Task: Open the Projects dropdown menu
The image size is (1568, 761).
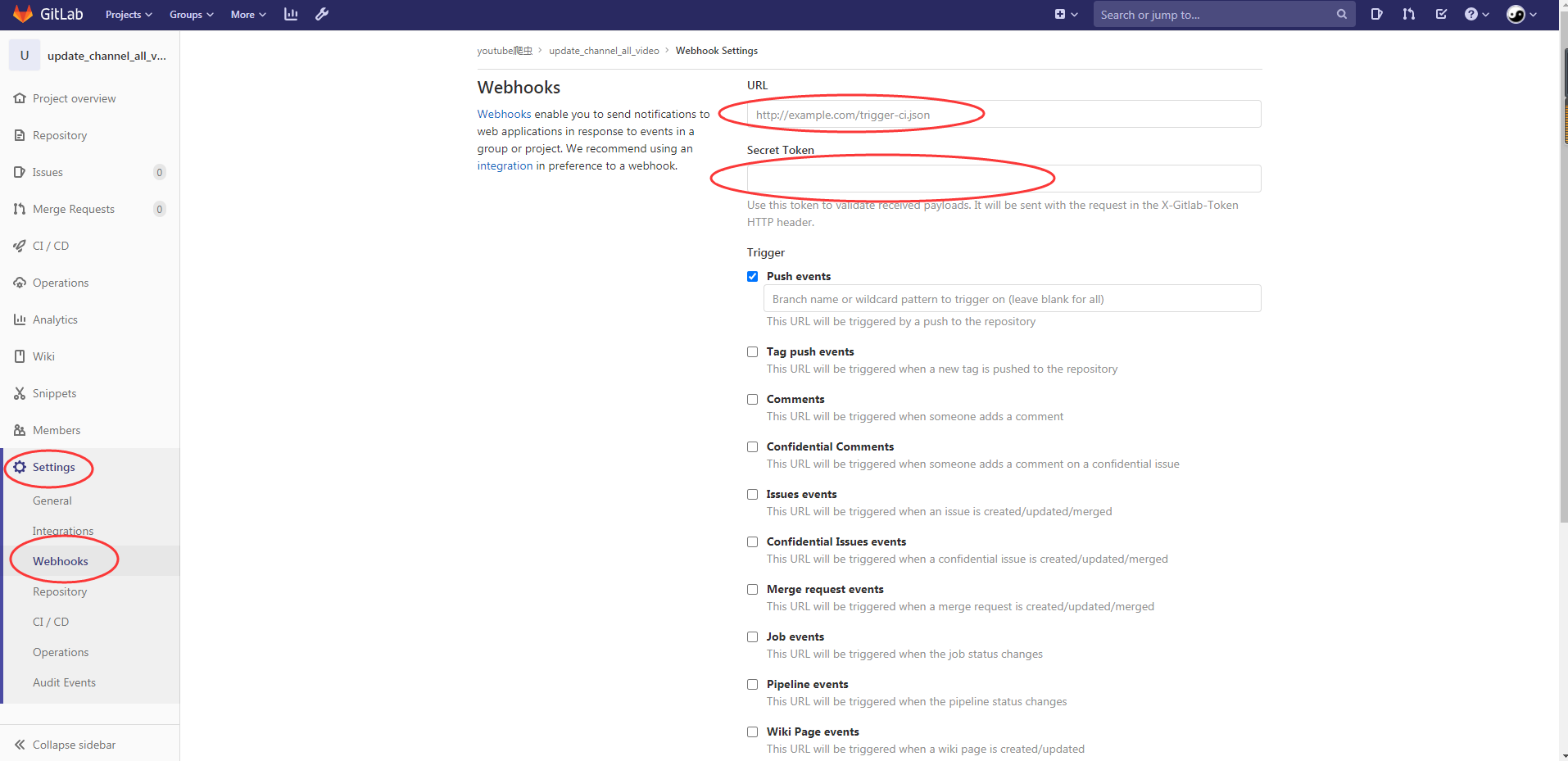Action: pos(128,14)
